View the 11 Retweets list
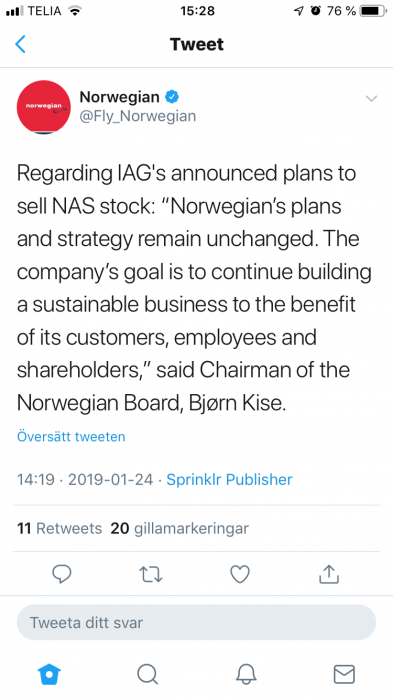The height and width of the screenshot is (700, 393). 59,528
